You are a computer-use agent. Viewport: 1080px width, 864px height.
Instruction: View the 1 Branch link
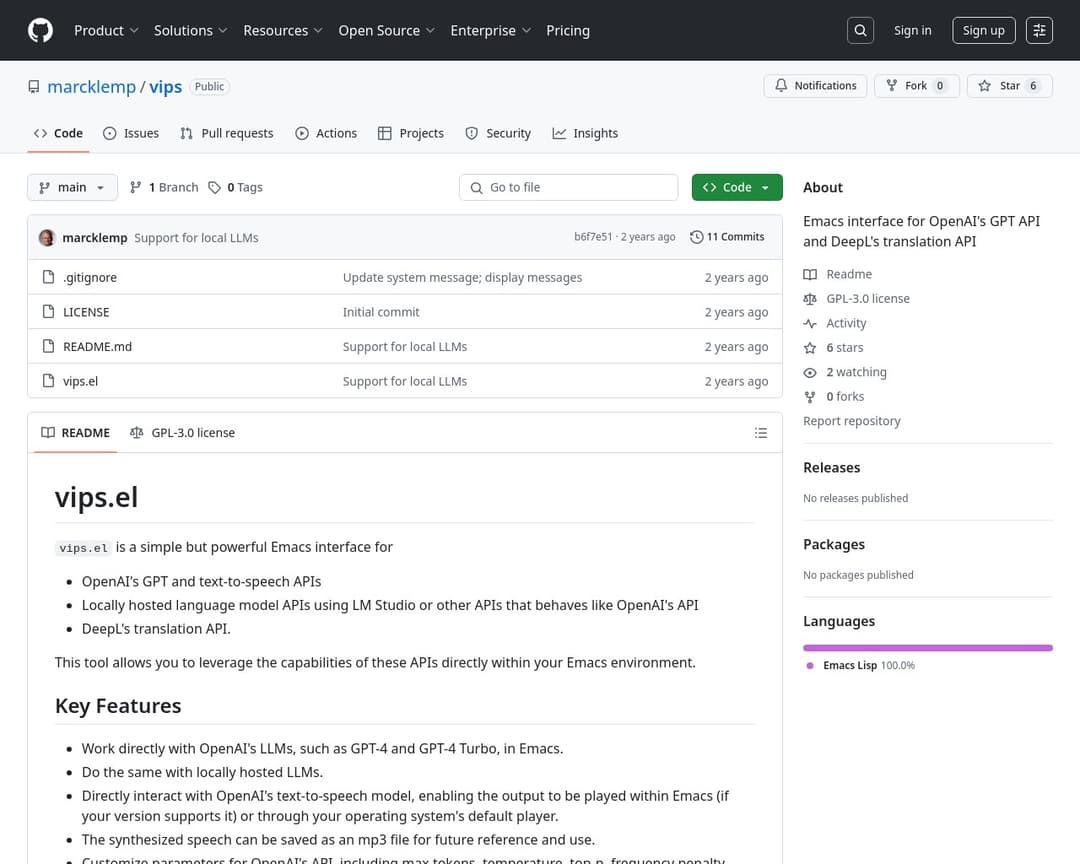pyautogui.click(x=164, y=187)
